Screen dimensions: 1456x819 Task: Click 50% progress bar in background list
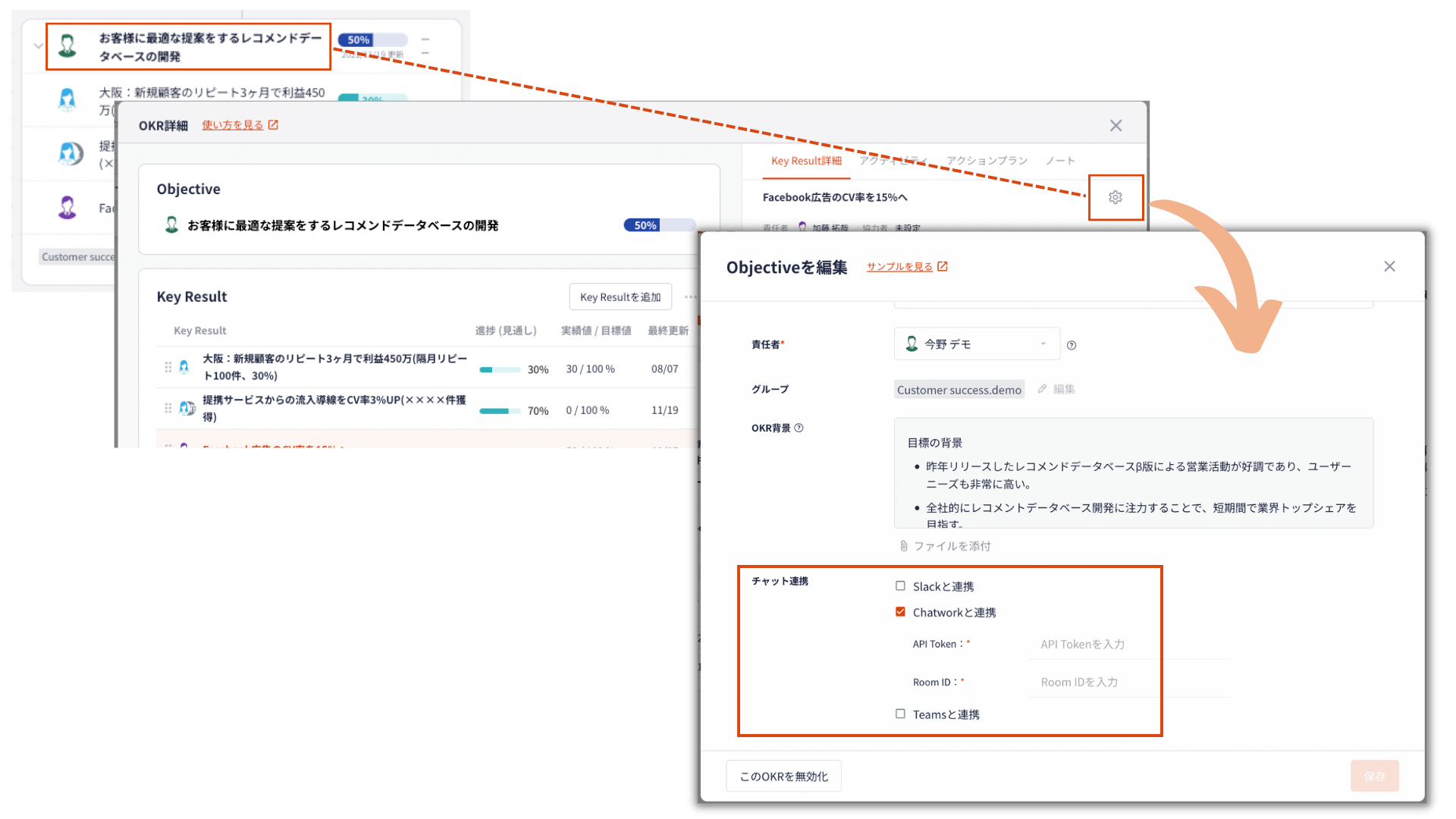(x=372, y=40)
